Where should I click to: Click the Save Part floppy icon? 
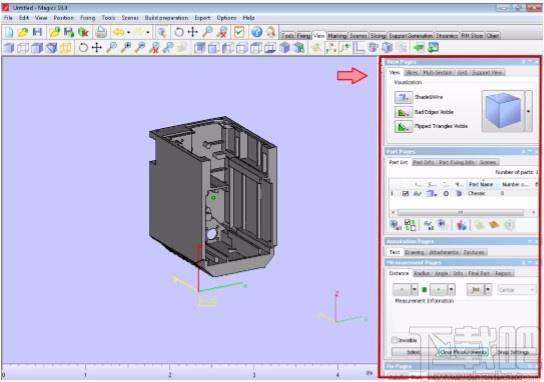click(x=69, y=32)
